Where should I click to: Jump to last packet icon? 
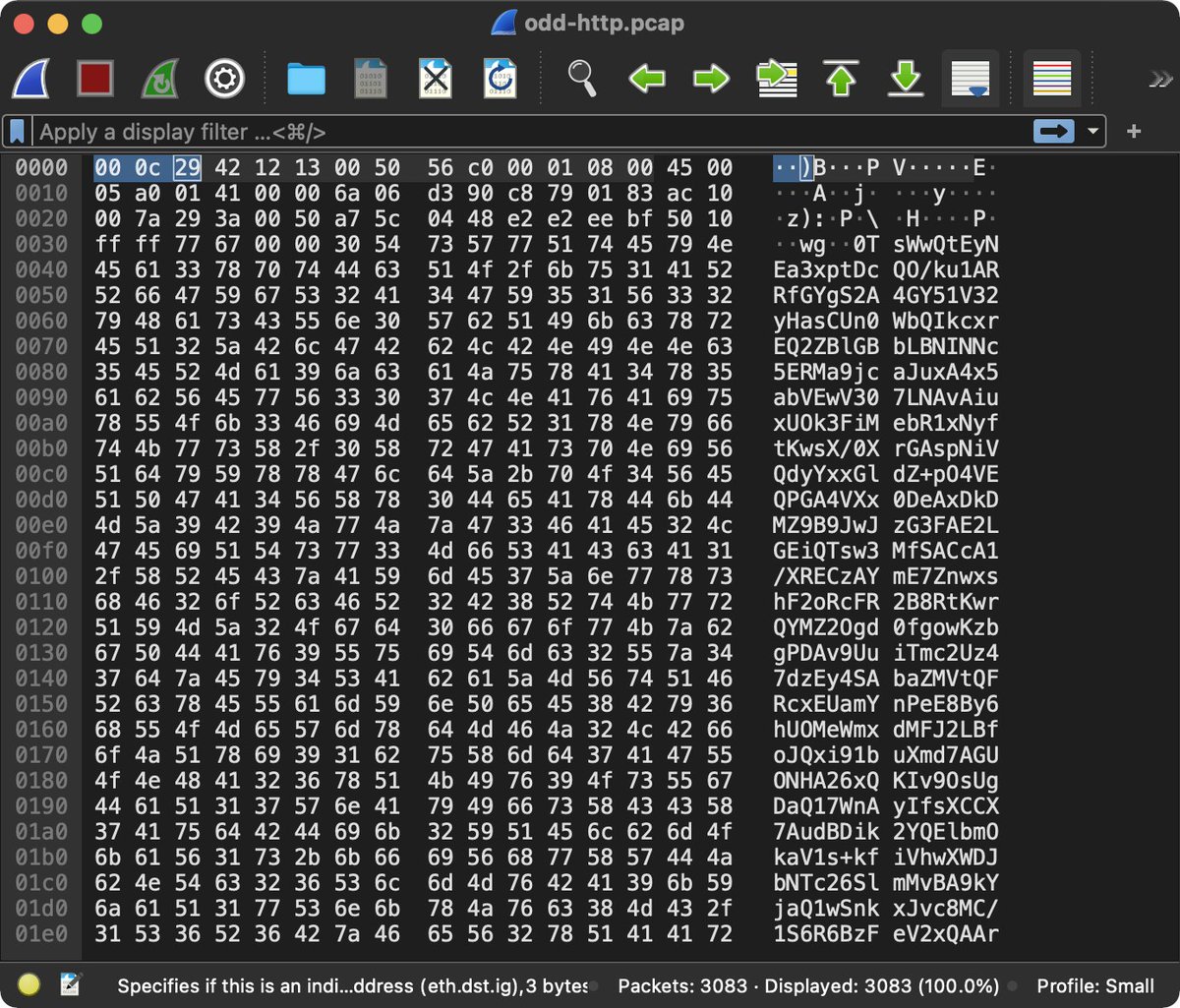coord(906,78)
